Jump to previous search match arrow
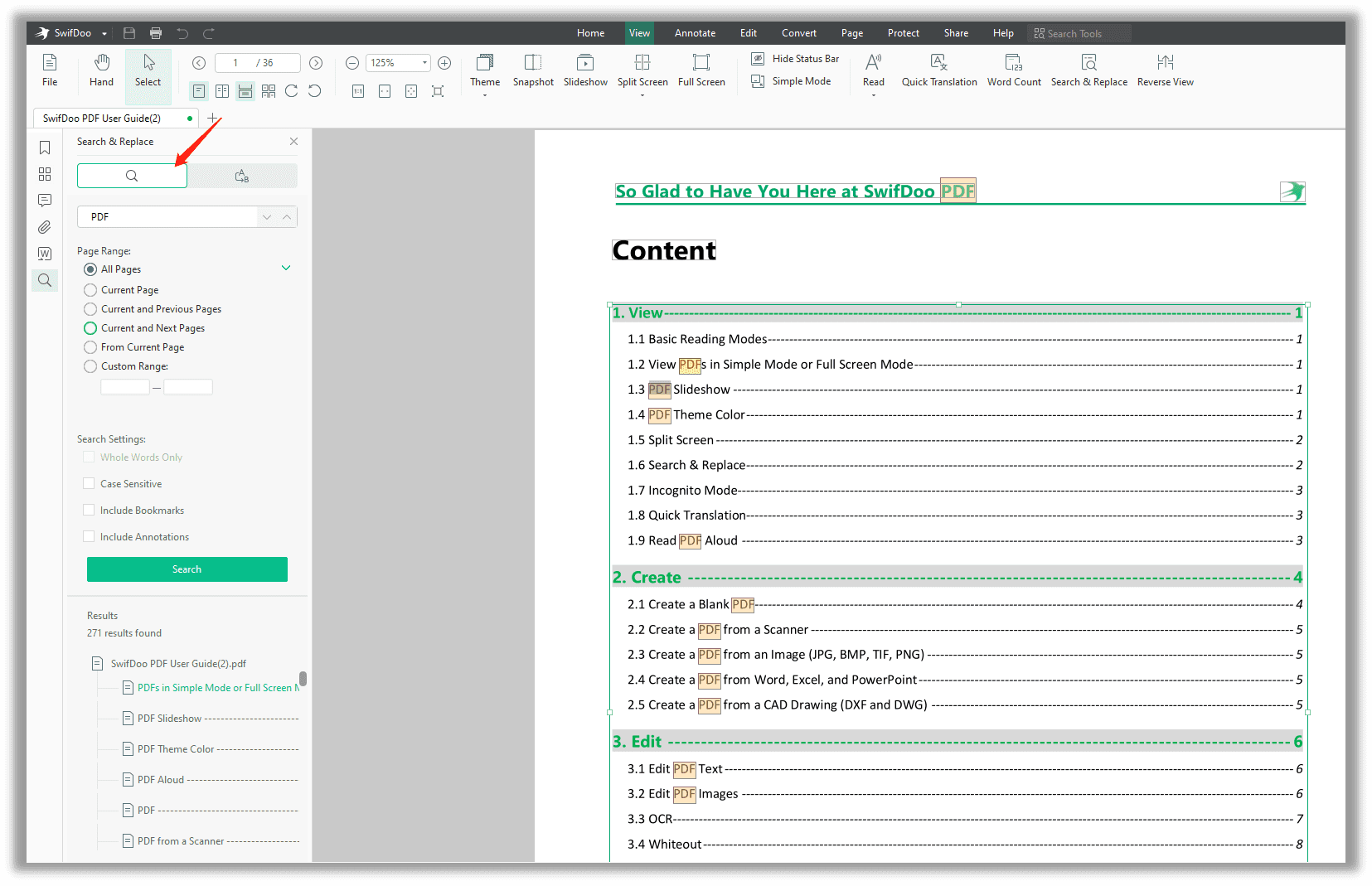 [287, 216]
